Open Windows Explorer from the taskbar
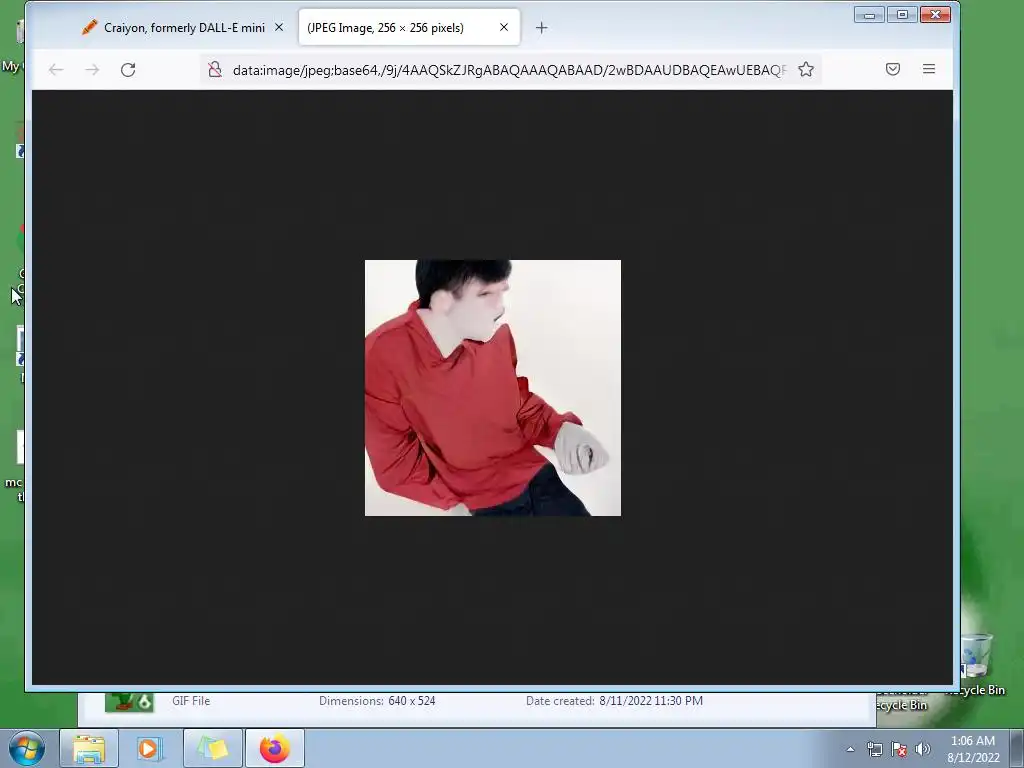Screen dimensions: 1024x768 pyautogui.click(x=89, y=748)
